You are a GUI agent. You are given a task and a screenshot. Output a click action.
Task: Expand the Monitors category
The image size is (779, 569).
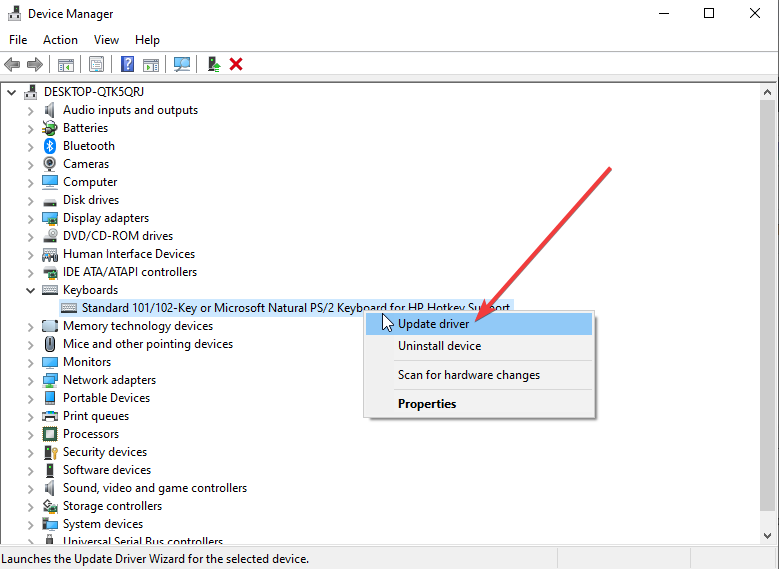coord(30,362)
